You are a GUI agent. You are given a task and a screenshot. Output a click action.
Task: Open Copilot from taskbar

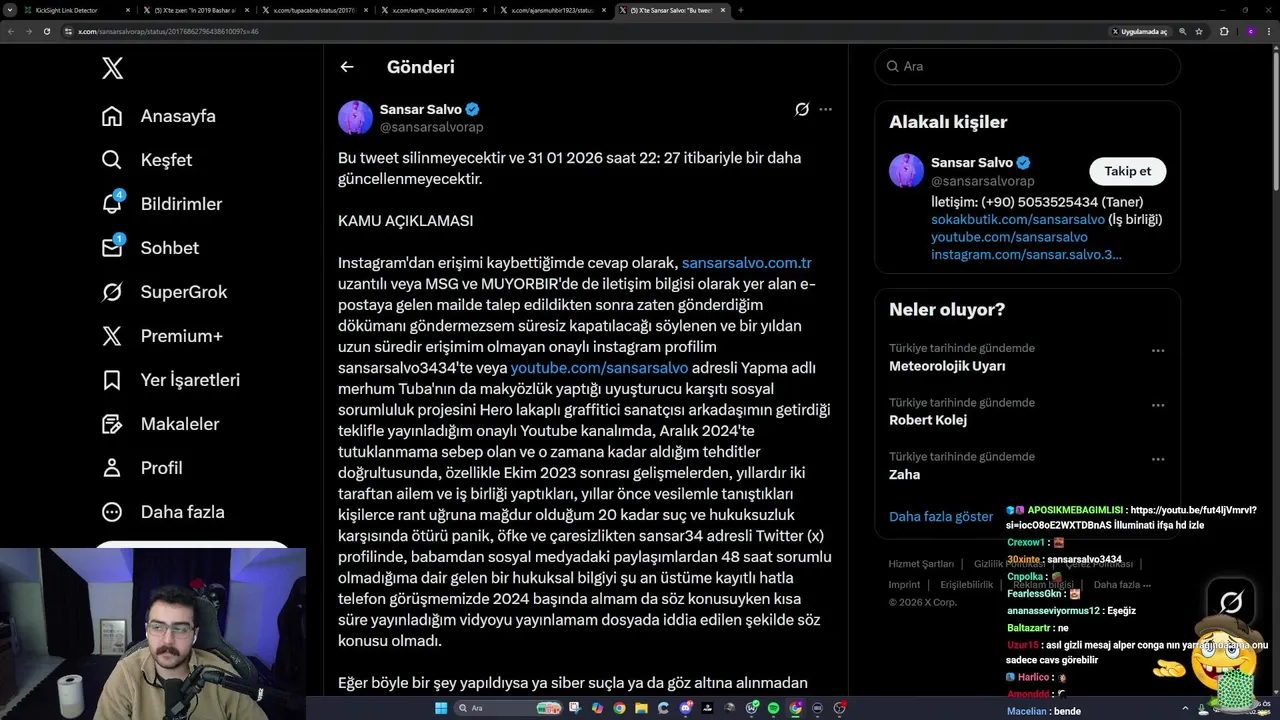pos(597,708)
